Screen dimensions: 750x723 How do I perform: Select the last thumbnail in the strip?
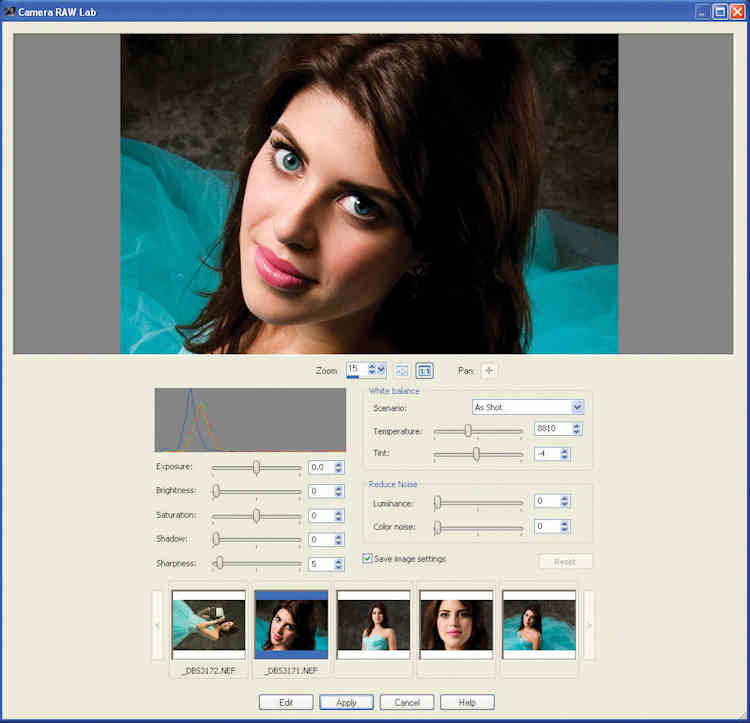539,625
